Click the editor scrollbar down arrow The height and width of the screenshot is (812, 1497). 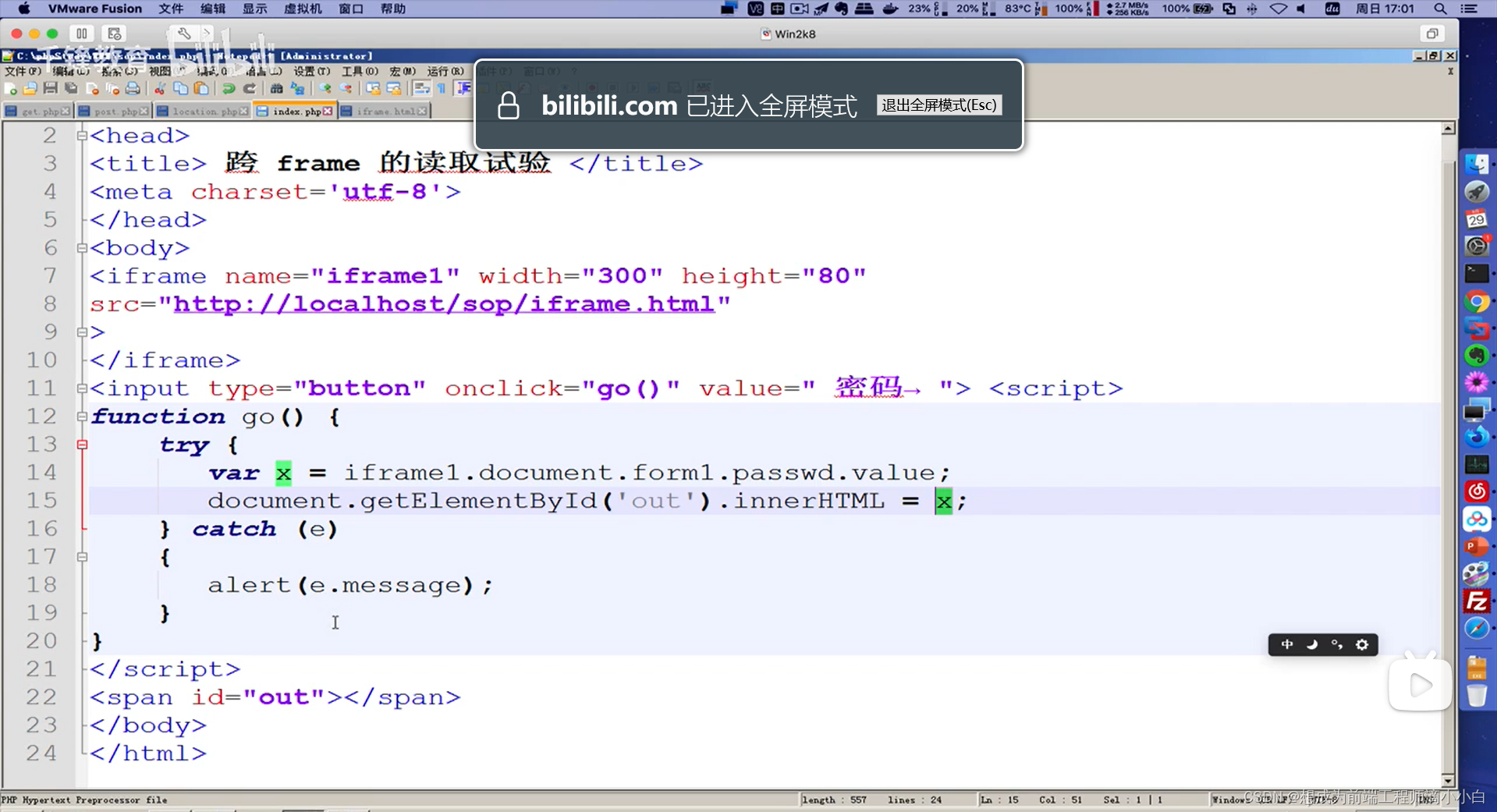click(x=1449, y=780)
